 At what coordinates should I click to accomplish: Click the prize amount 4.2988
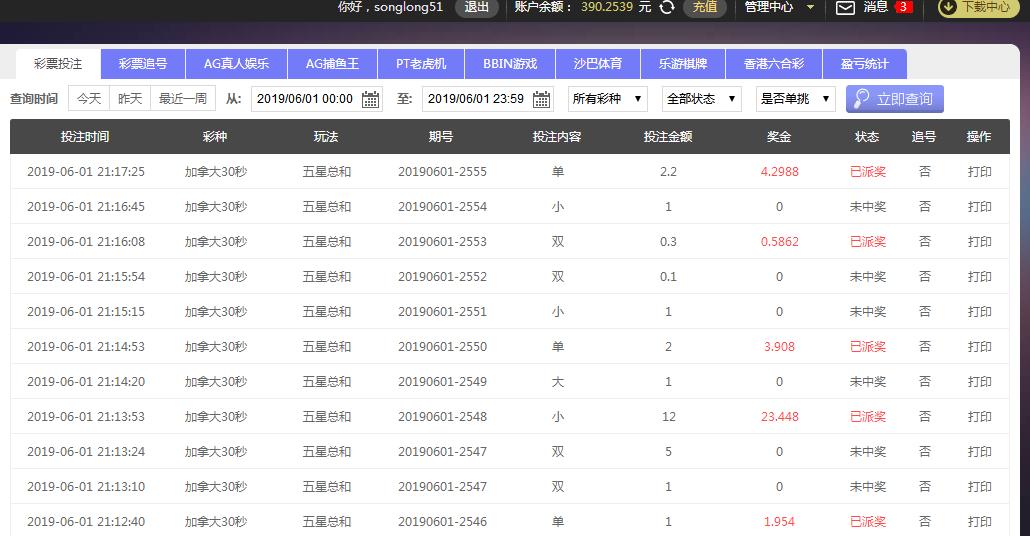point(780,172)
